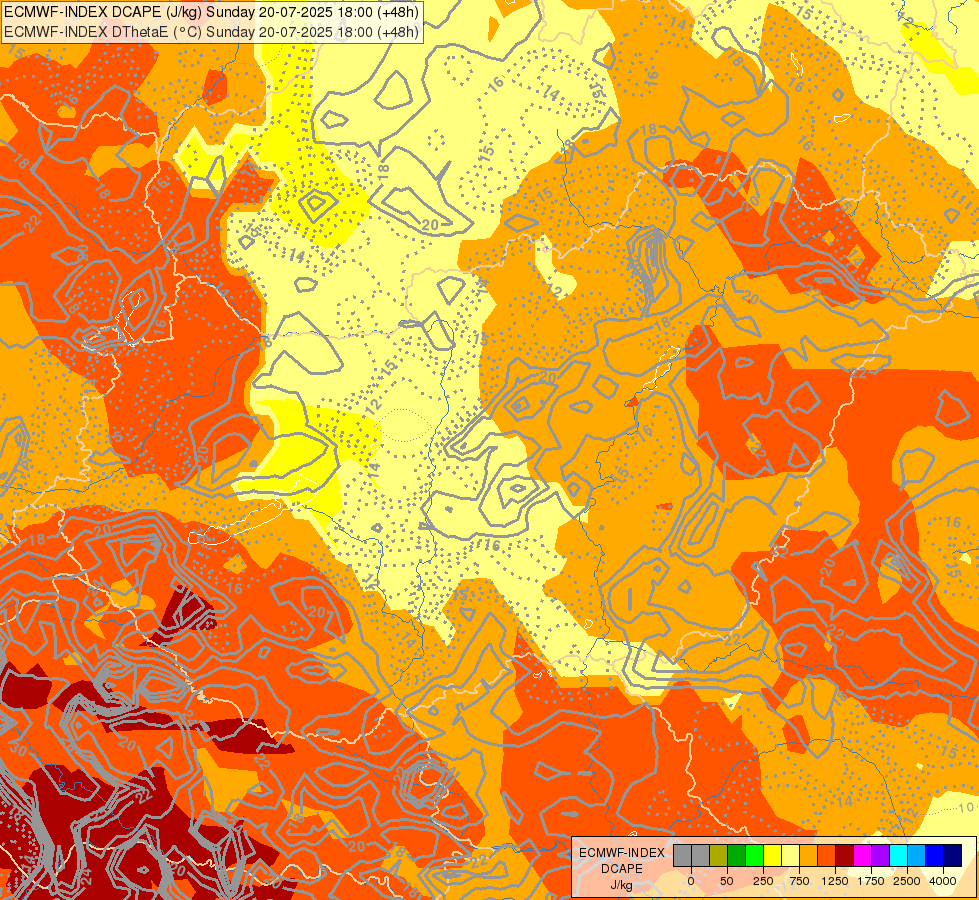Select the bright green legend swatch

tap(754, 855)
